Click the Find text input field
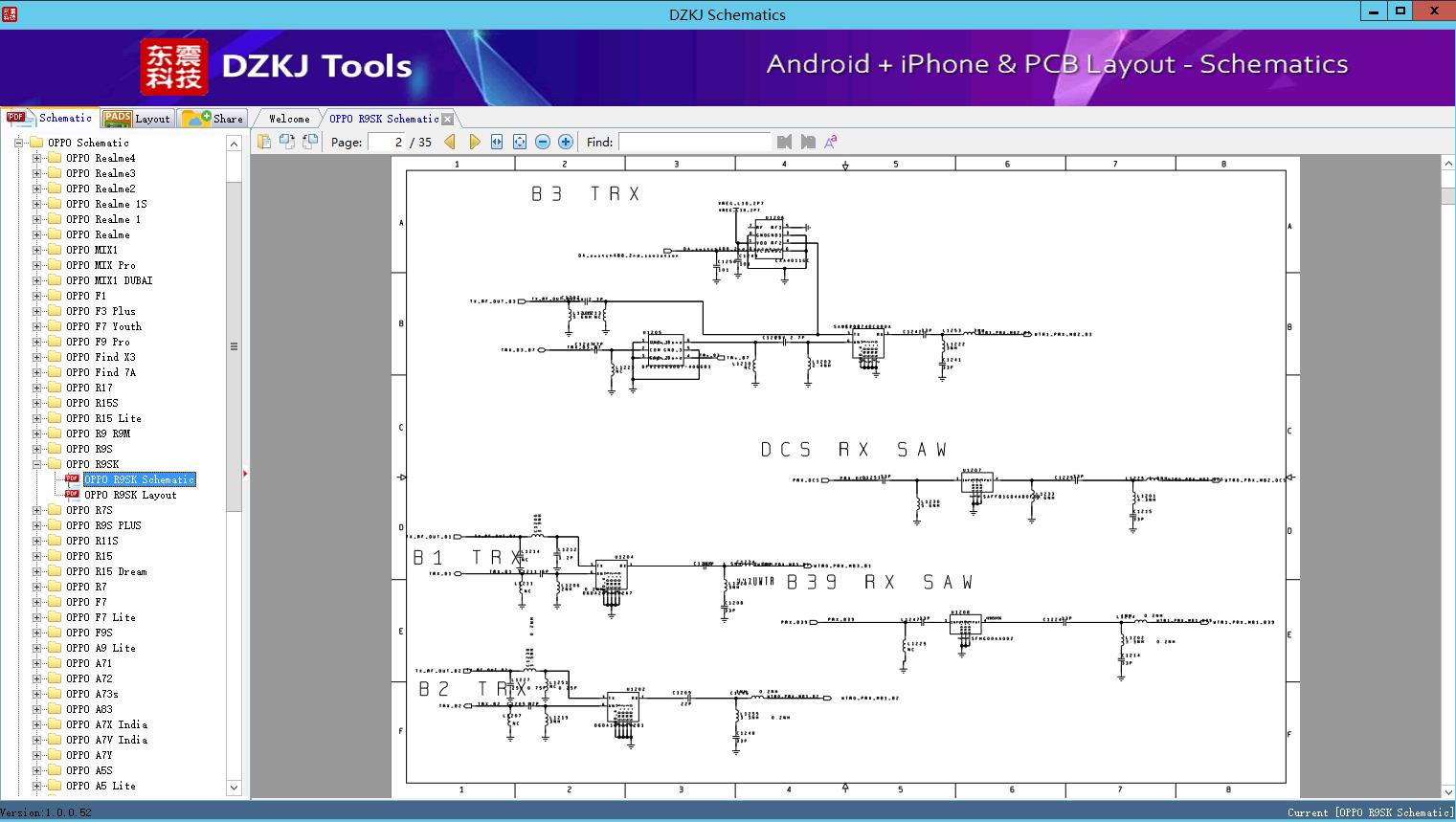The width and height of the screenshot is (1456, 822). (695, 142)
